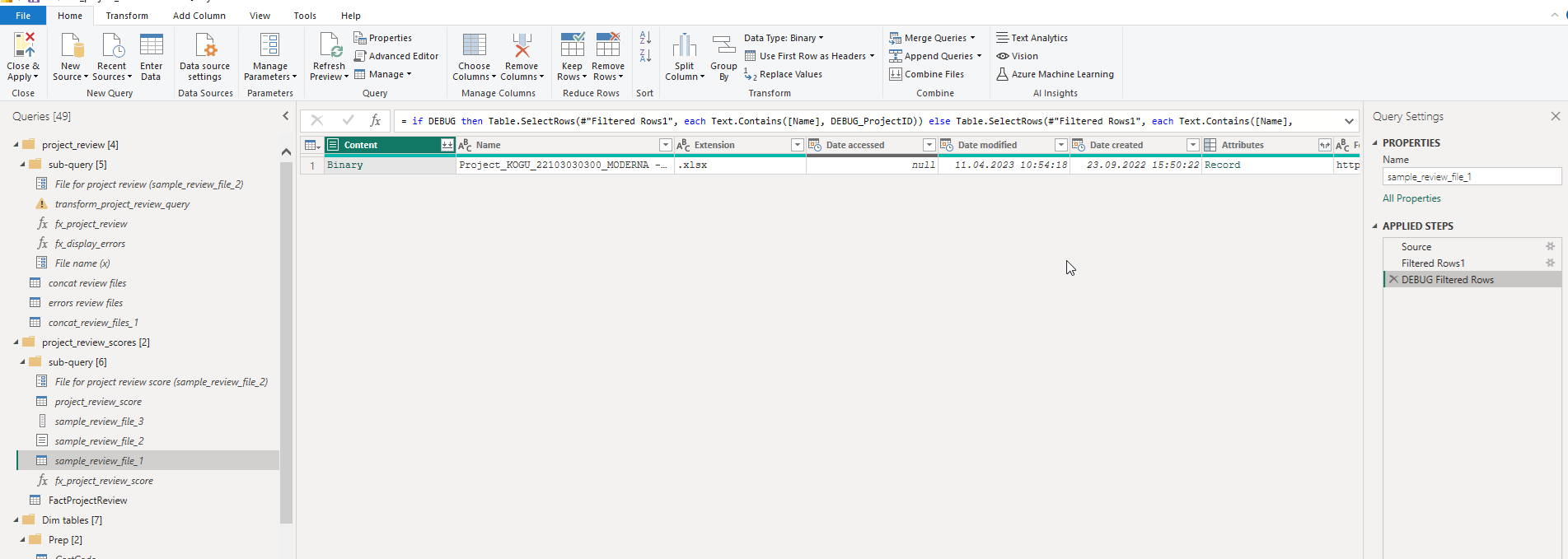The width and height of the screenshot is (1568, 559).
Task: Click the Group By icon
Action: coord(723,45)
